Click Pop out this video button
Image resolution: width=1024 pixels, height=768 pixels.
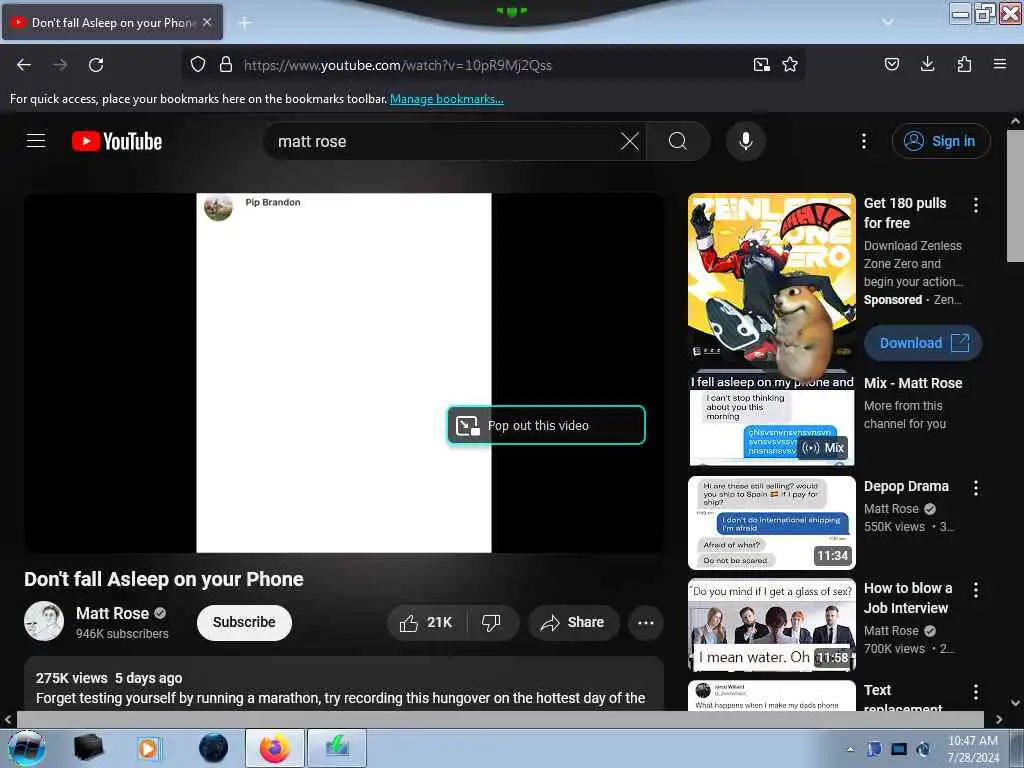coord(547,425)
